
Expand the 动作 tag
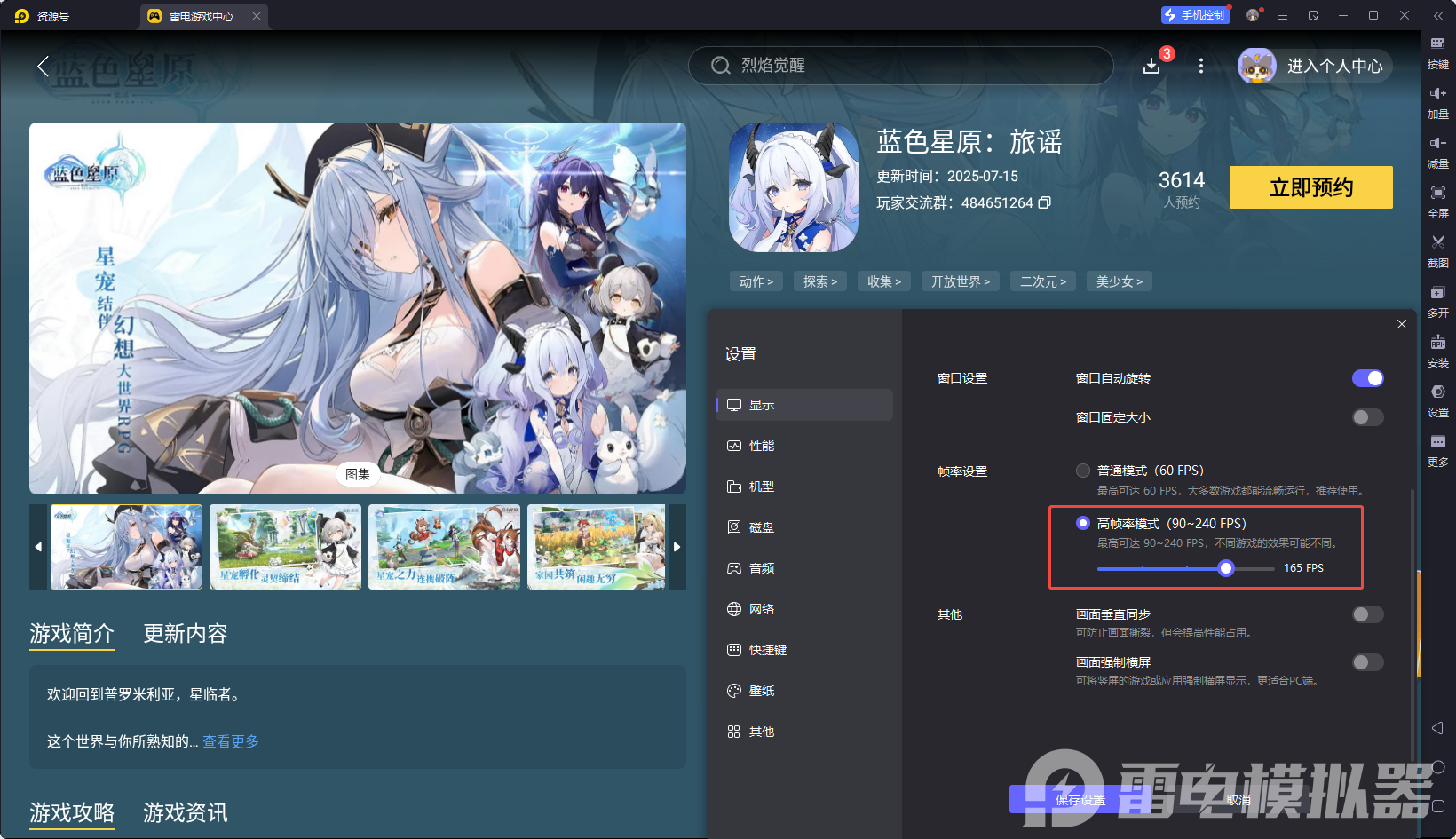[756, 281]
